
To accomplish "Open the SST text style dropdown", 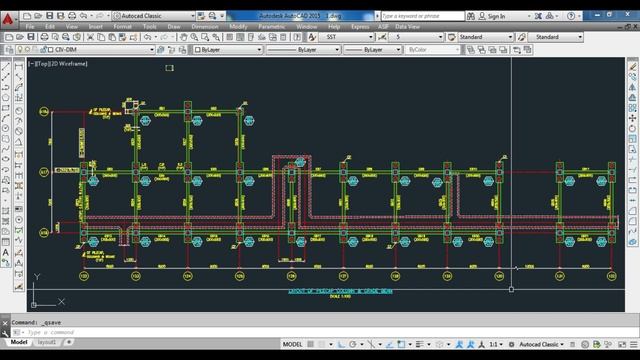I will coord(346,37).
